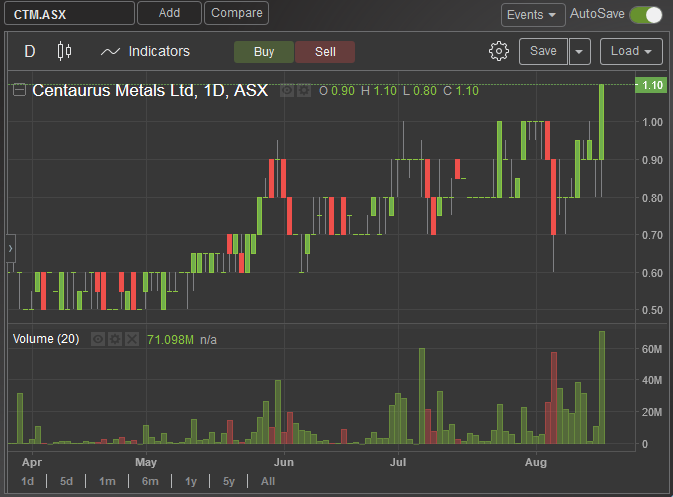Viewport: 673px width, 497px height.
Task: Open the candlestick chart type selector
Action: [x=64, y=51]
